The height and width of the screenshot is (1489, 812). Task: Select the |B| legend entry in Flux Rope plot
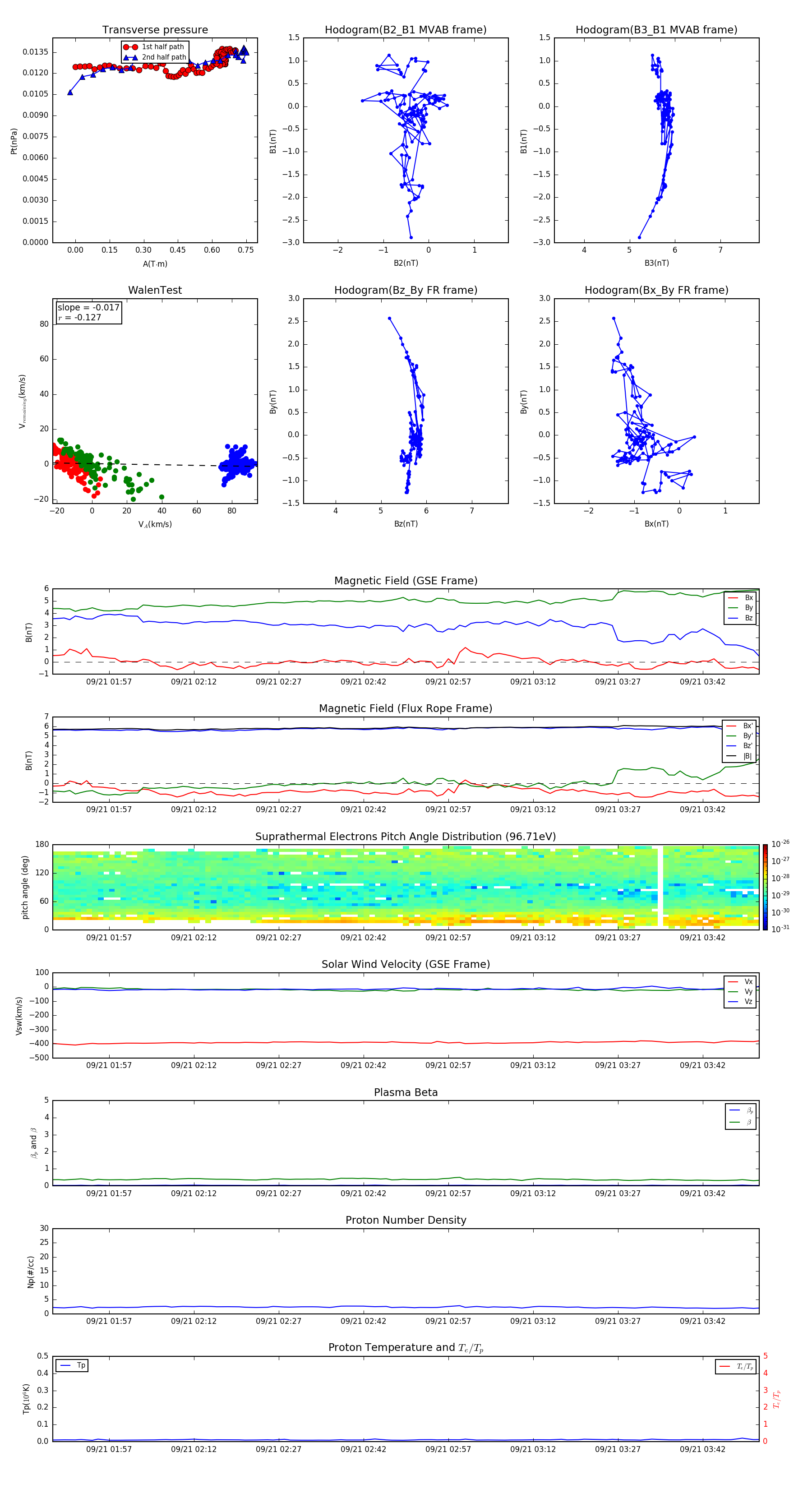(740, 756)
